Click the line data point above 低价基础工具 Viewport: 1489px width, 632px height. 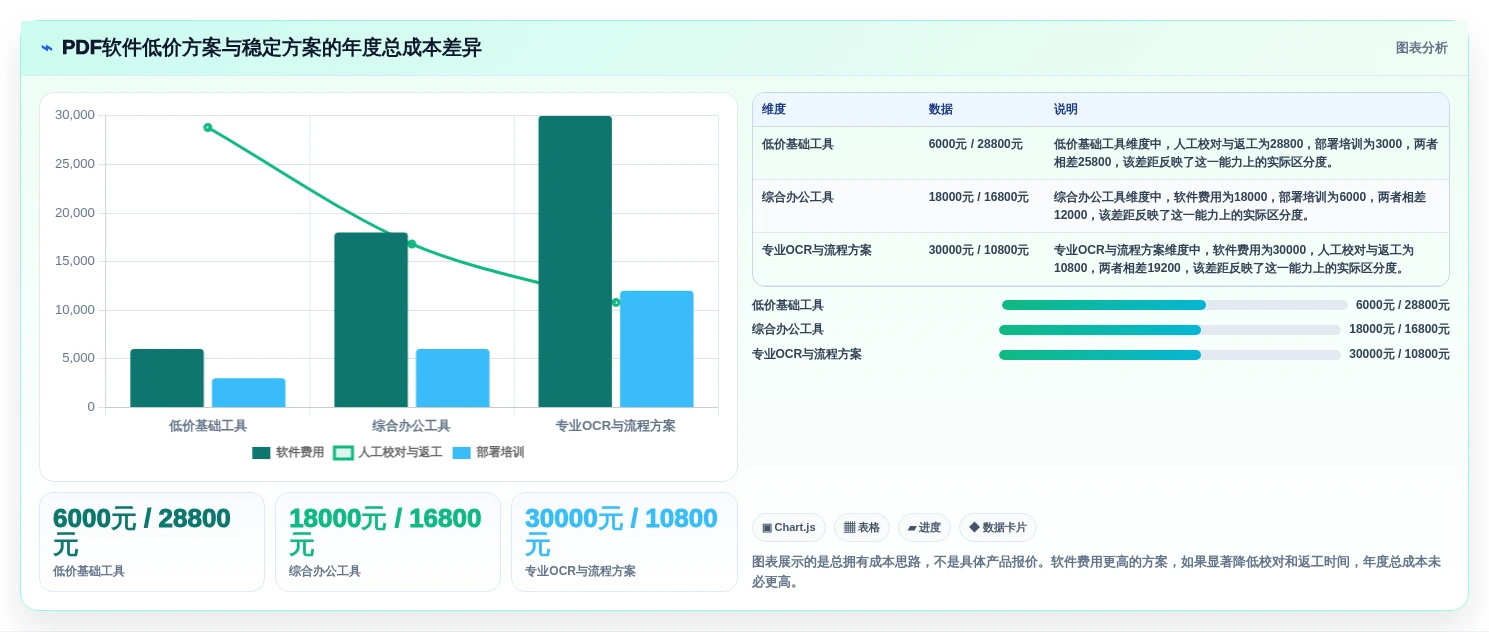click(208, 128)
